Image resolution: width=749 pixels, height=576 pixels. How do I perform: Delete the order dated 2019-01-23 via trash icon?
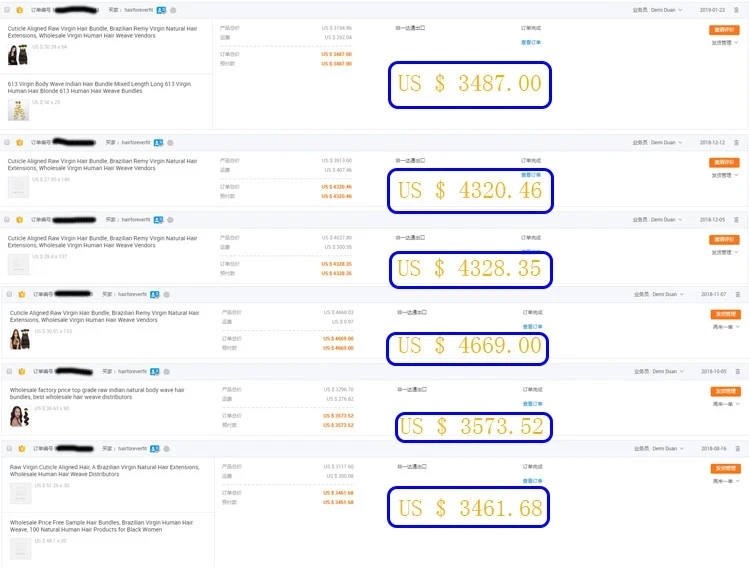[x=736, y=10]
